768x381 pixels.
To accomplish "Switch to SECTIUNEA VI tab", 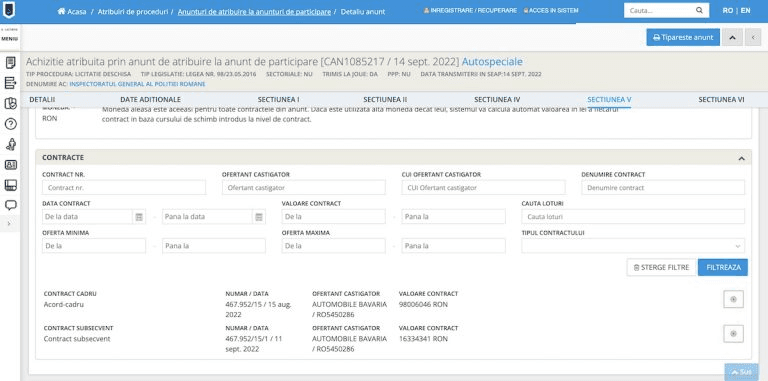I will click(x=721, y=99).
